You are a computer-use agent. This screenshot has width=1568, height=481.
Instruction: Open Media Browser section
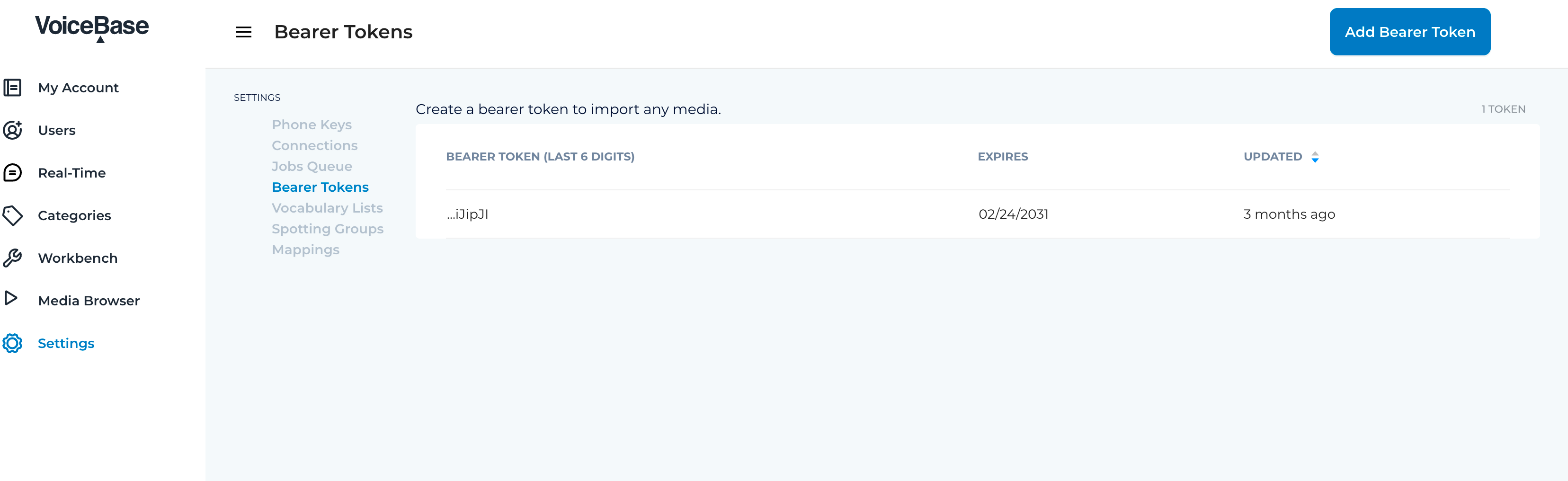coord(89,301)
